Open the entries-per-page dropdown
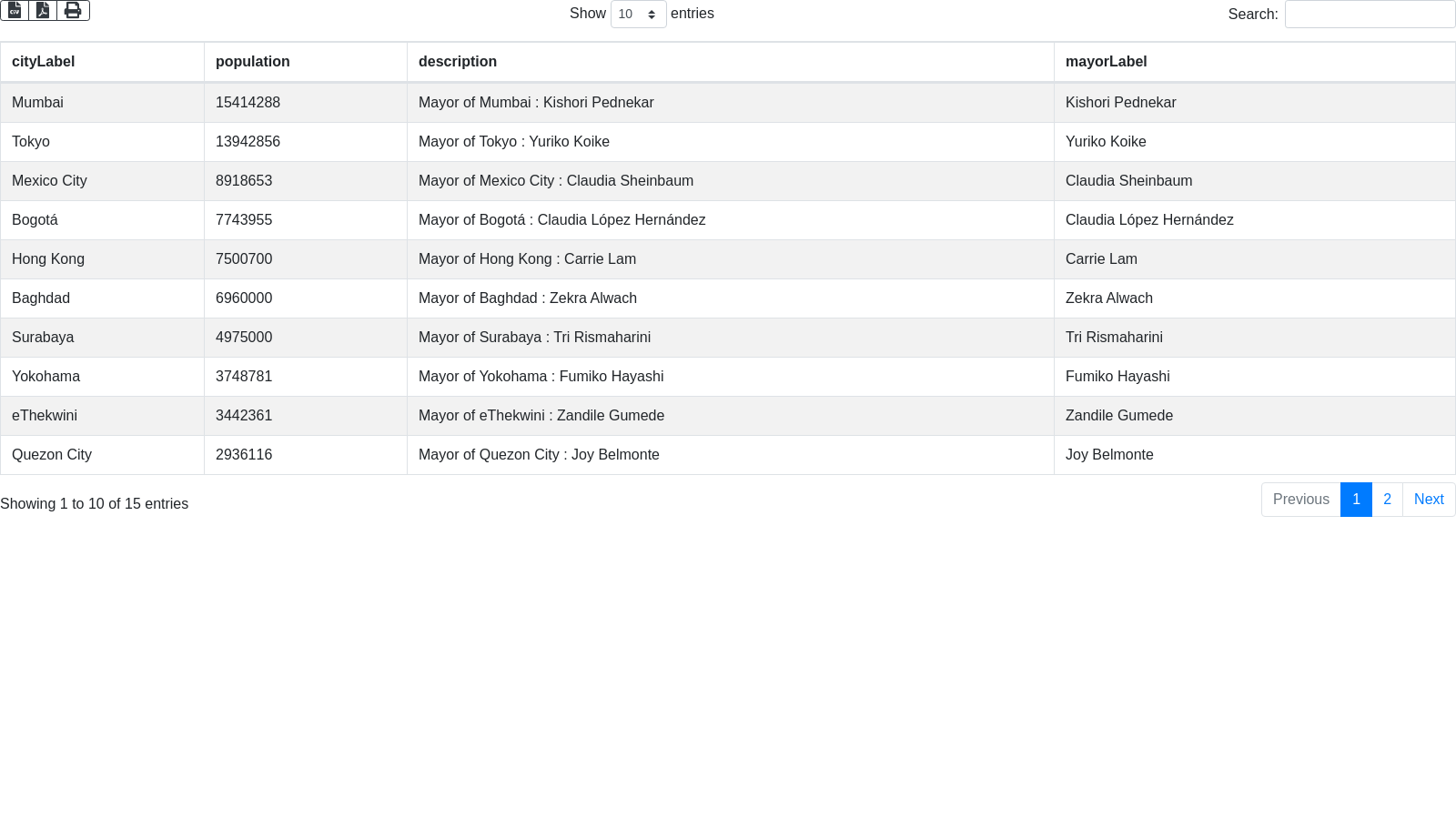 [638, 15]
